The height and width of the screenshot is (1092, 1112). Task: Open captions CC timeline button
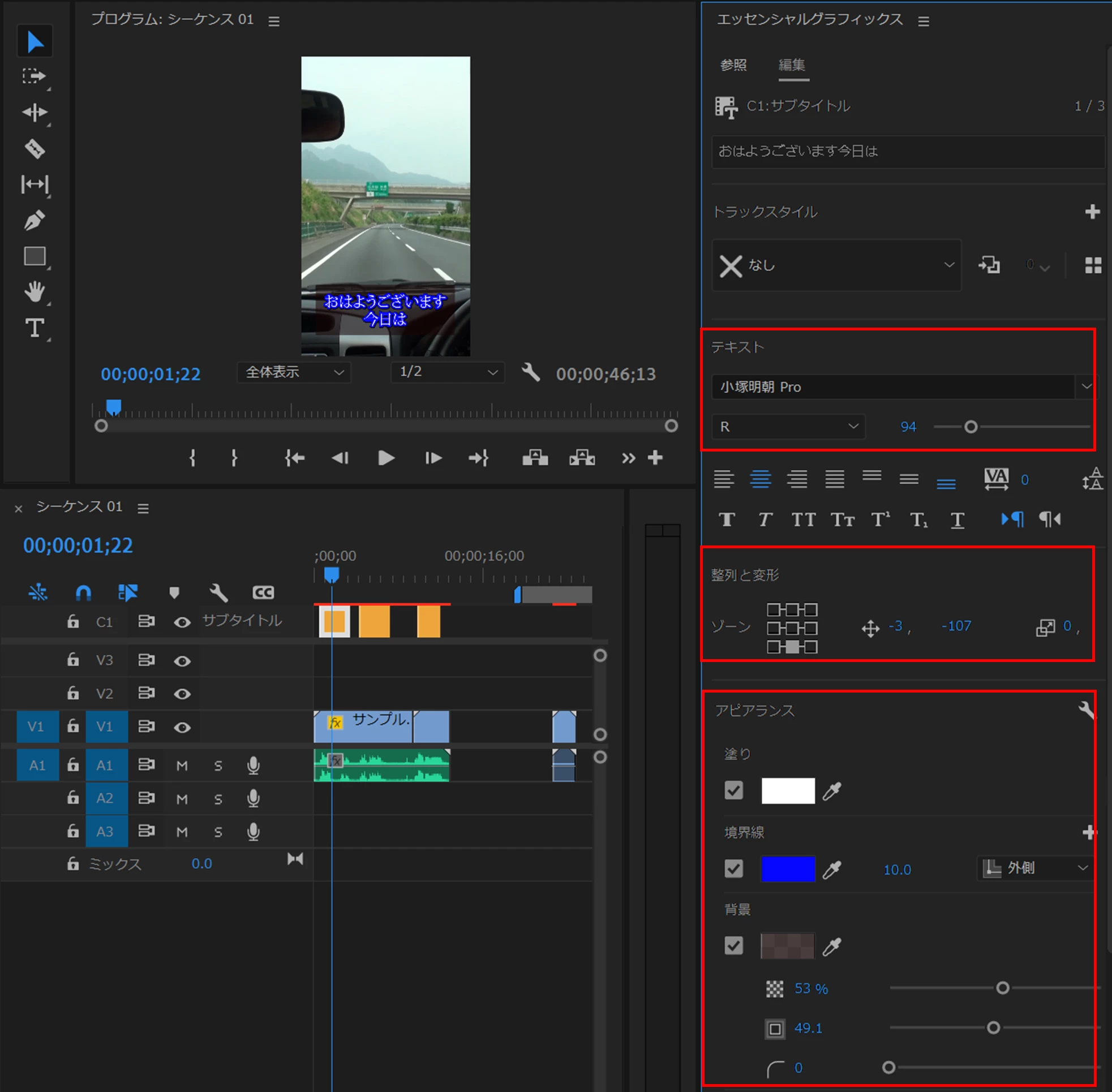pos(263,592)
